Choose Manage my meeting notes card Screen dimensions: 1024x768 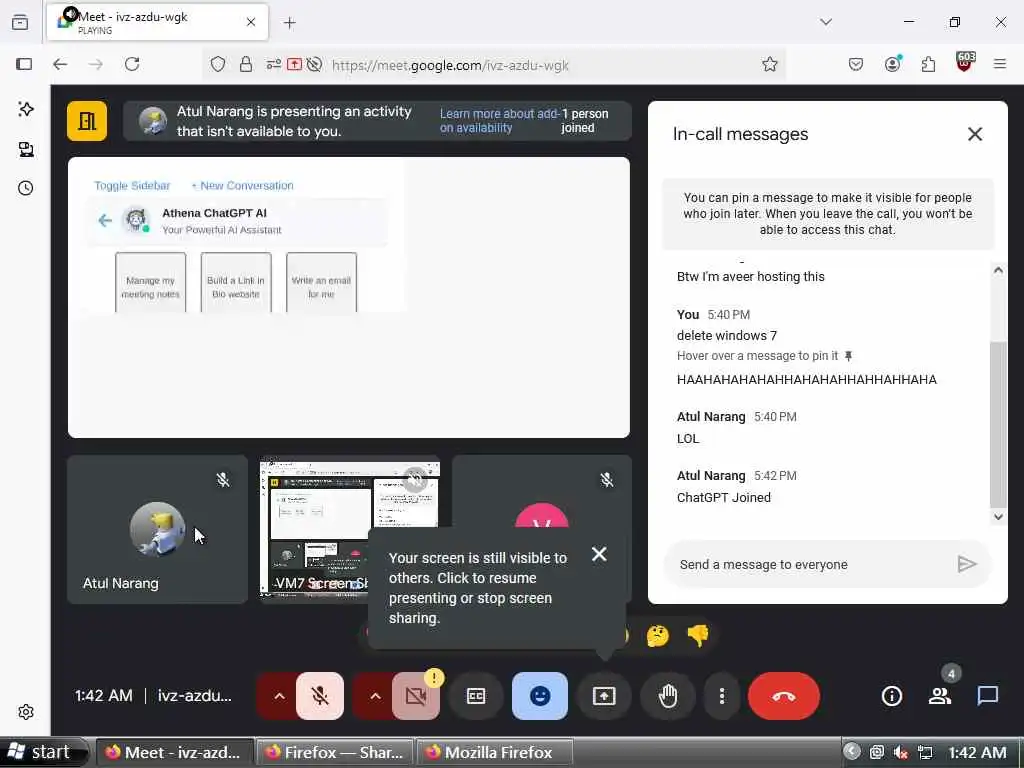tap(151, 282)
